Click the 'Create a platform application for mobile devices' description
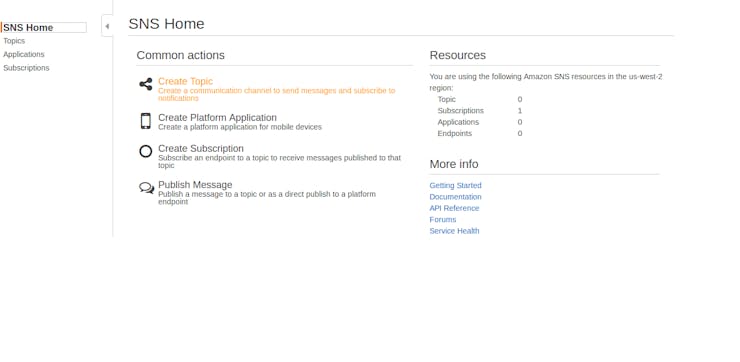The image size is (740, 362). coord(240,127)
